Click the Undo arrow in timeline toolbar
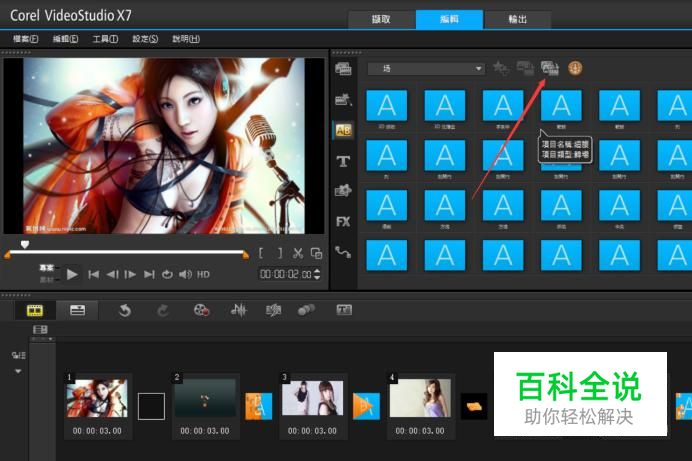 tap(125, 311)
